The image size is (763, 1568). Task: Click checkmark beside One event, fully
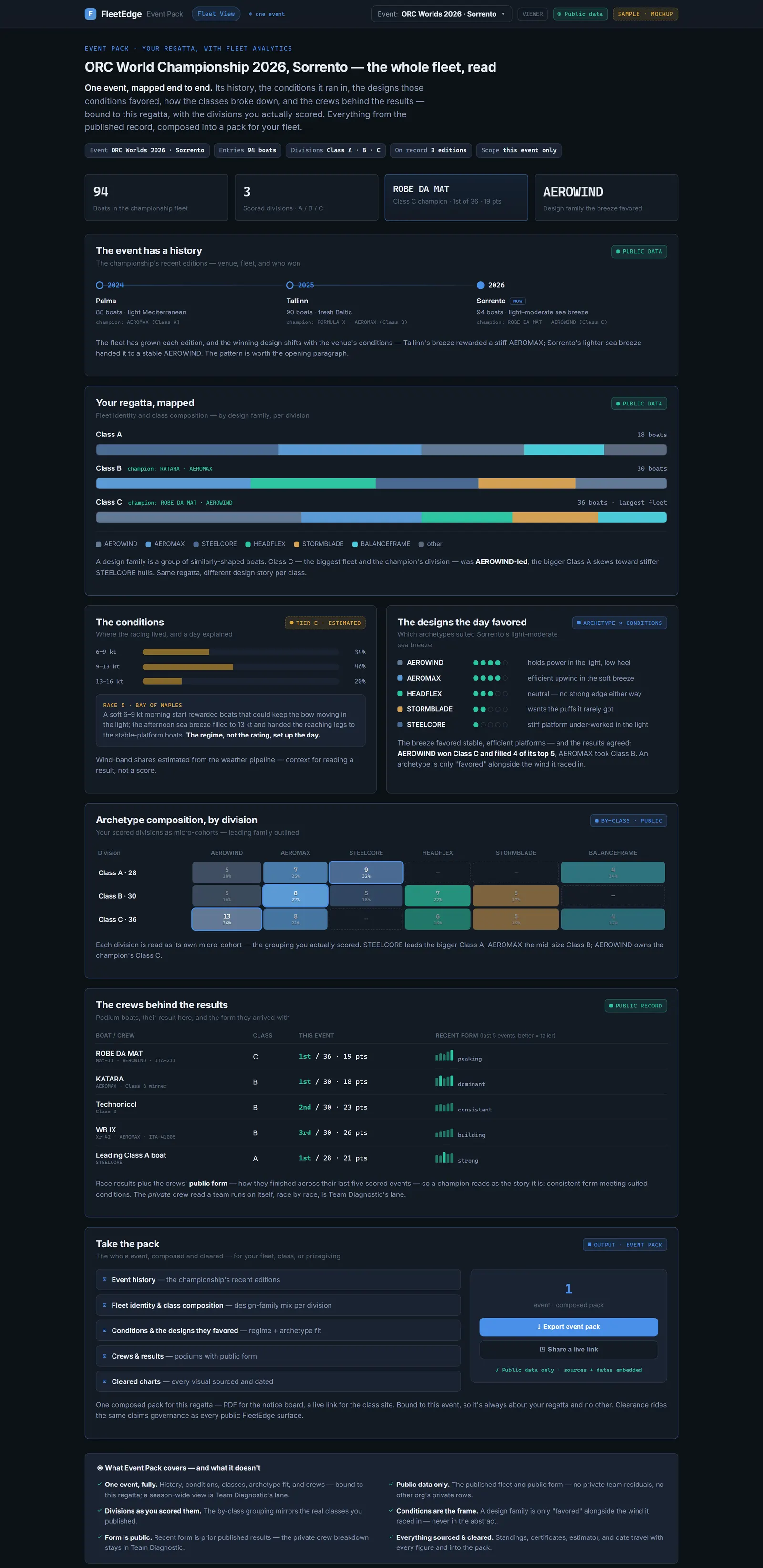click(100, 1484)
